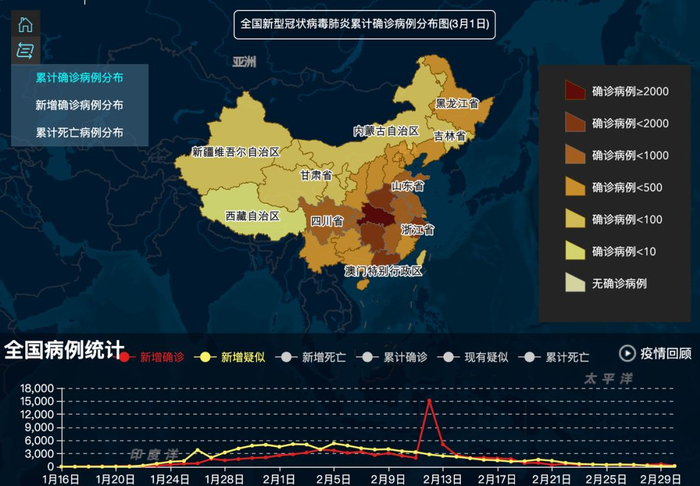Click the 15,000 y-axis label
Screen dimensions: 700x486
coord(37,401)
